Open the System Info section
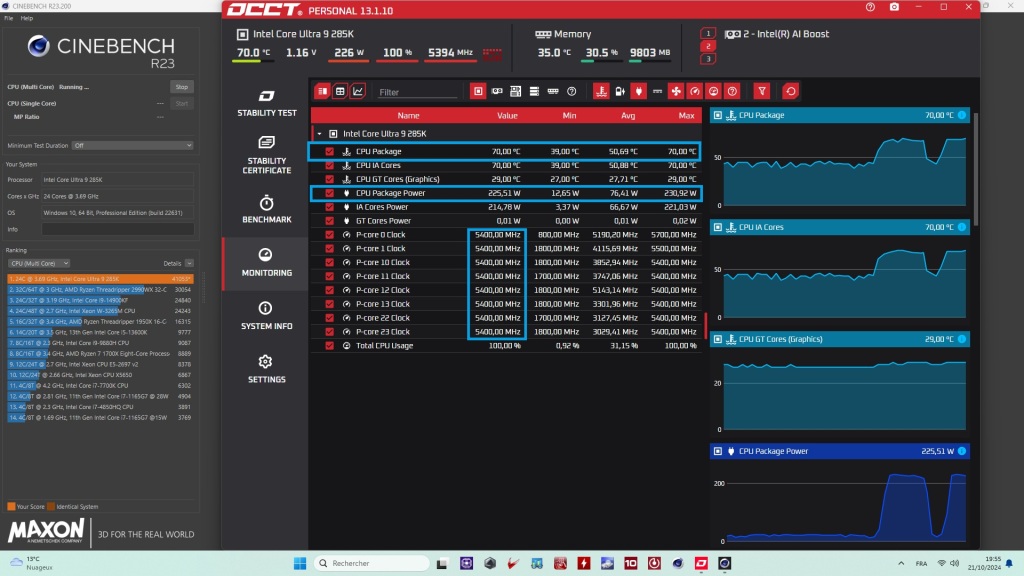Screen dimensions: 1024x576 click(266, 316)
